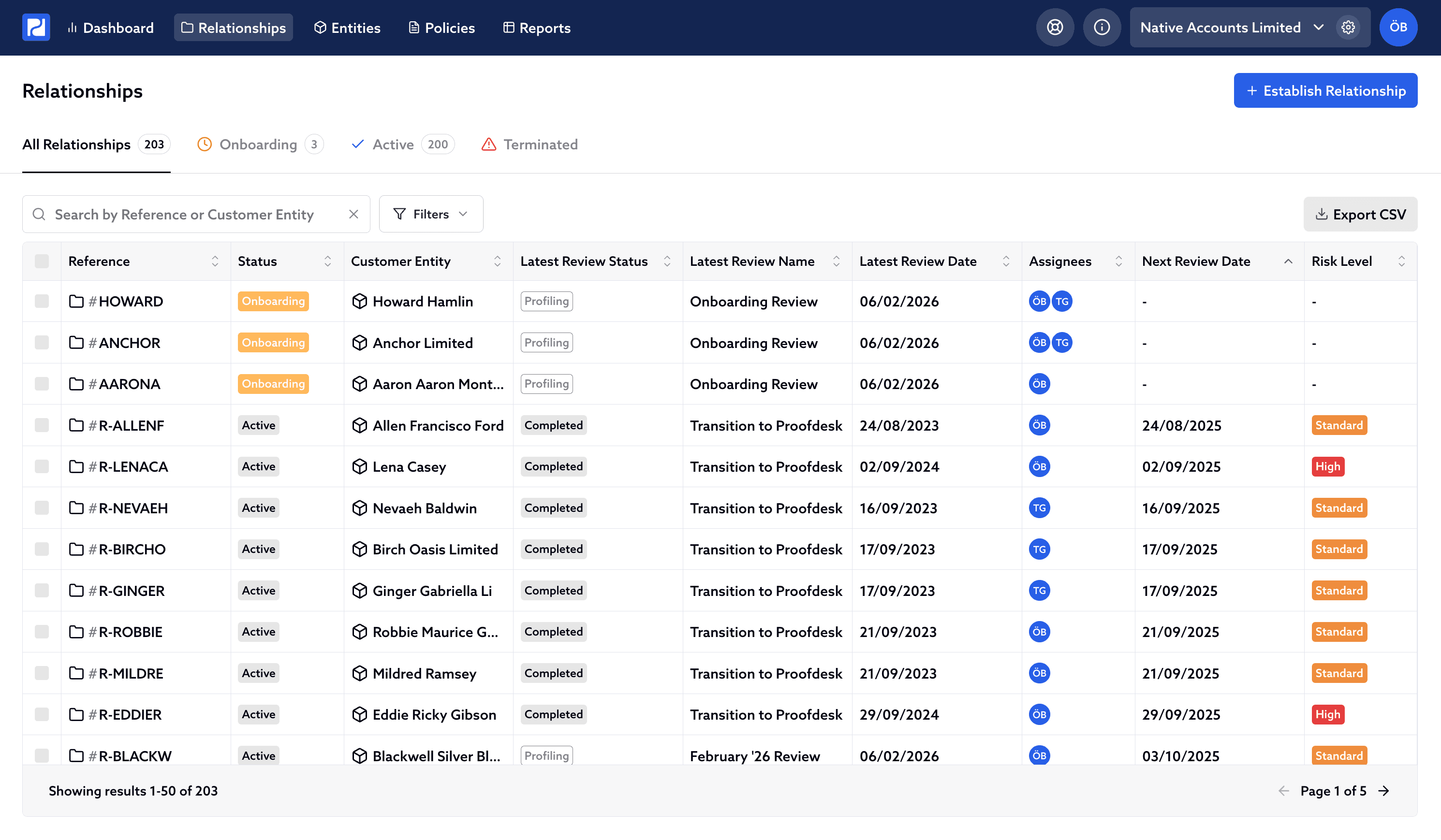
Task: Click the entity cube icon beside Anchor Limited
Action: coord(359,342)
